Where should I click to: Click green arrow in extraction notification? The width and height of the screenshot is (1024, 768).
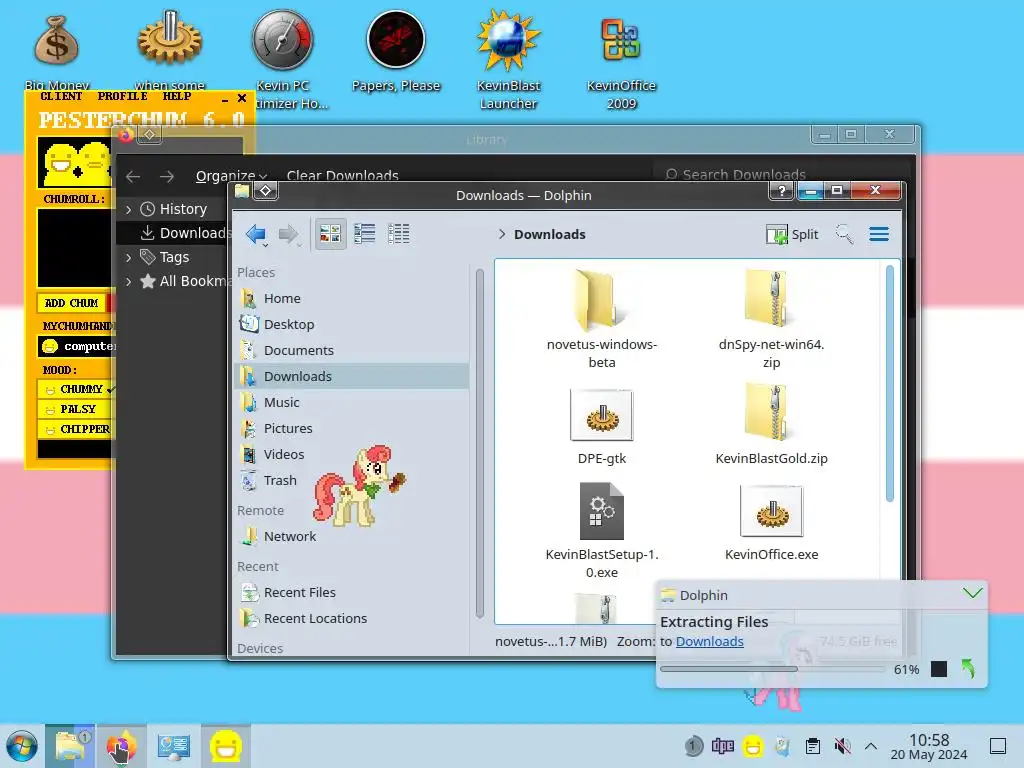click(x=968, y=668)
